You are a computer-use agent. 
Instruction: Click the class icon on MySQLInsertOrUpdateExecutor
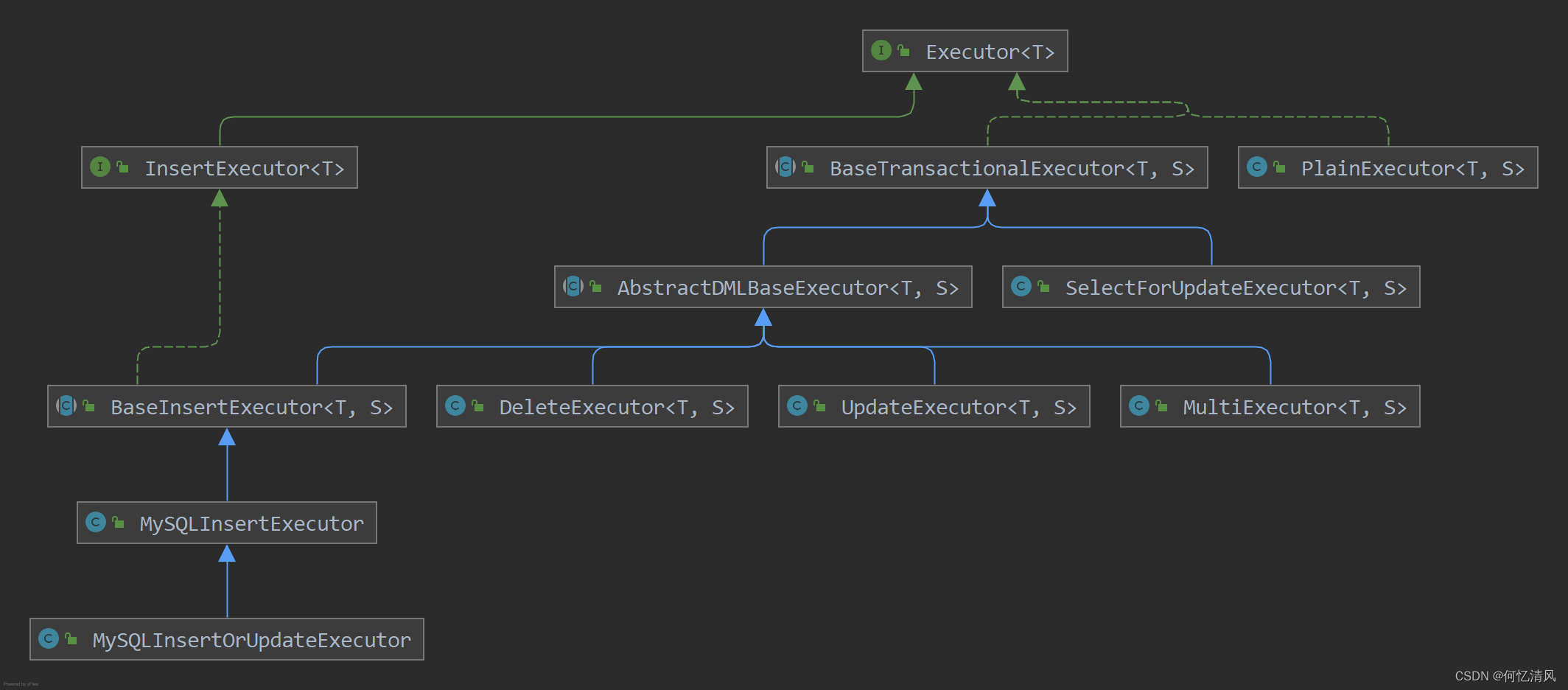point(49,638)
